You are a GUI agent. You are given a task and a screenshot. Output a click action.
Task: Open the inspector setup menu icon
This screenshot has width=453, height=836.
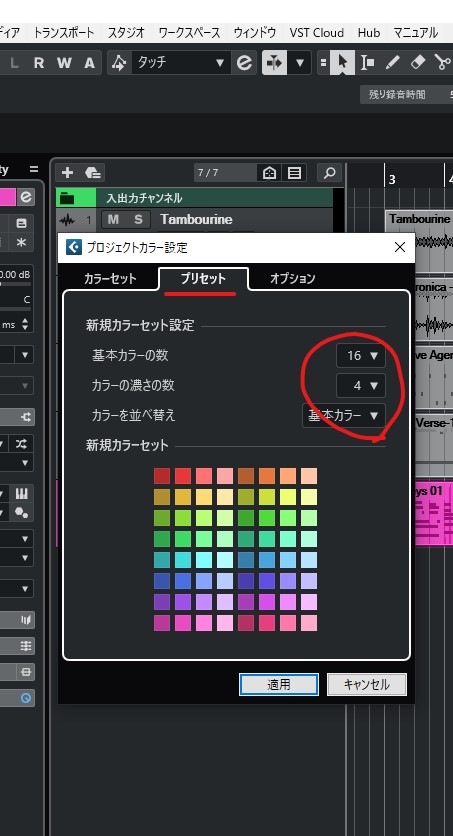point(34,170)
